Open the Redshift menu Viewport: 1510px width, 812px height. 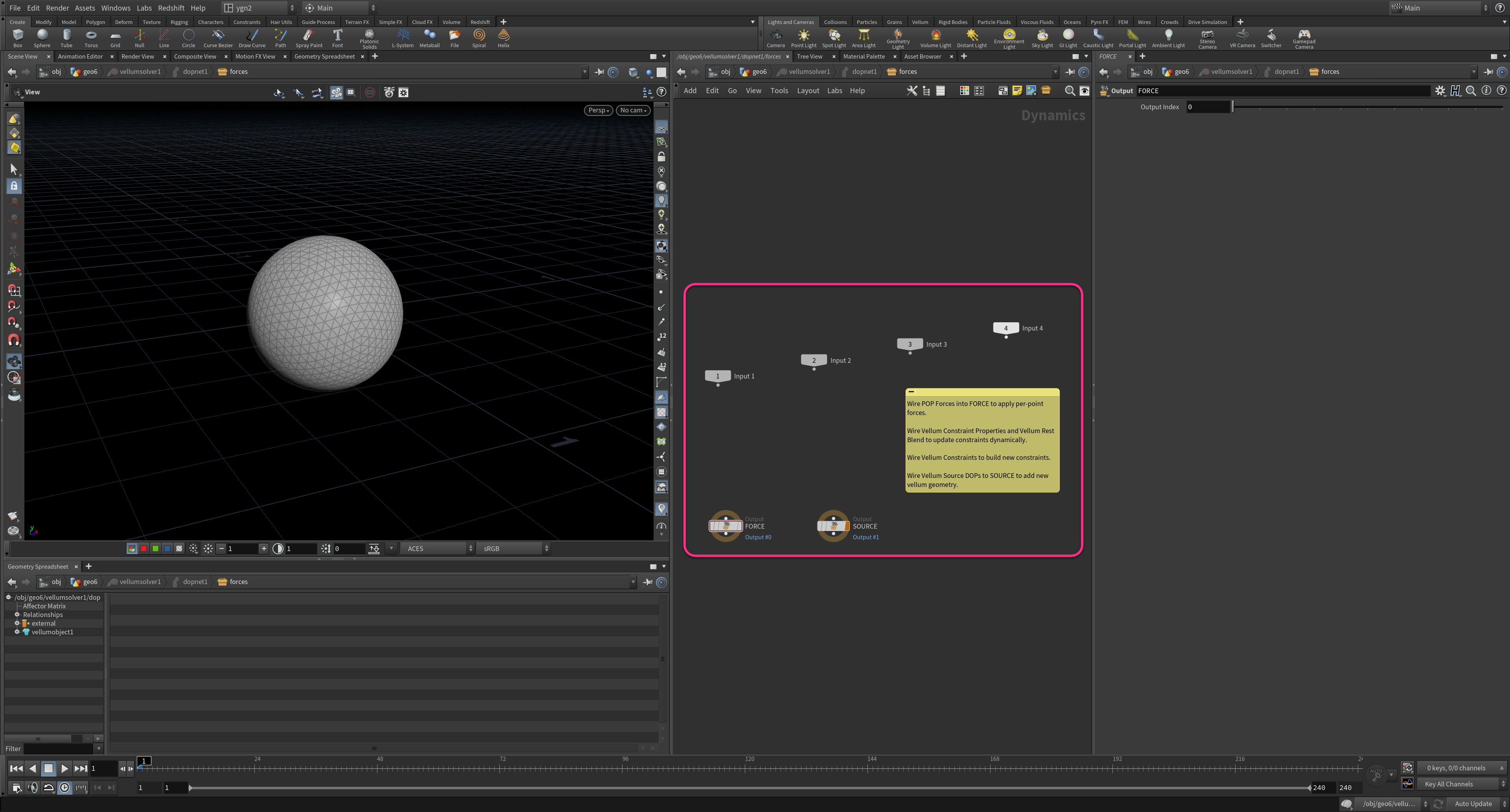(x=171, y=7)
